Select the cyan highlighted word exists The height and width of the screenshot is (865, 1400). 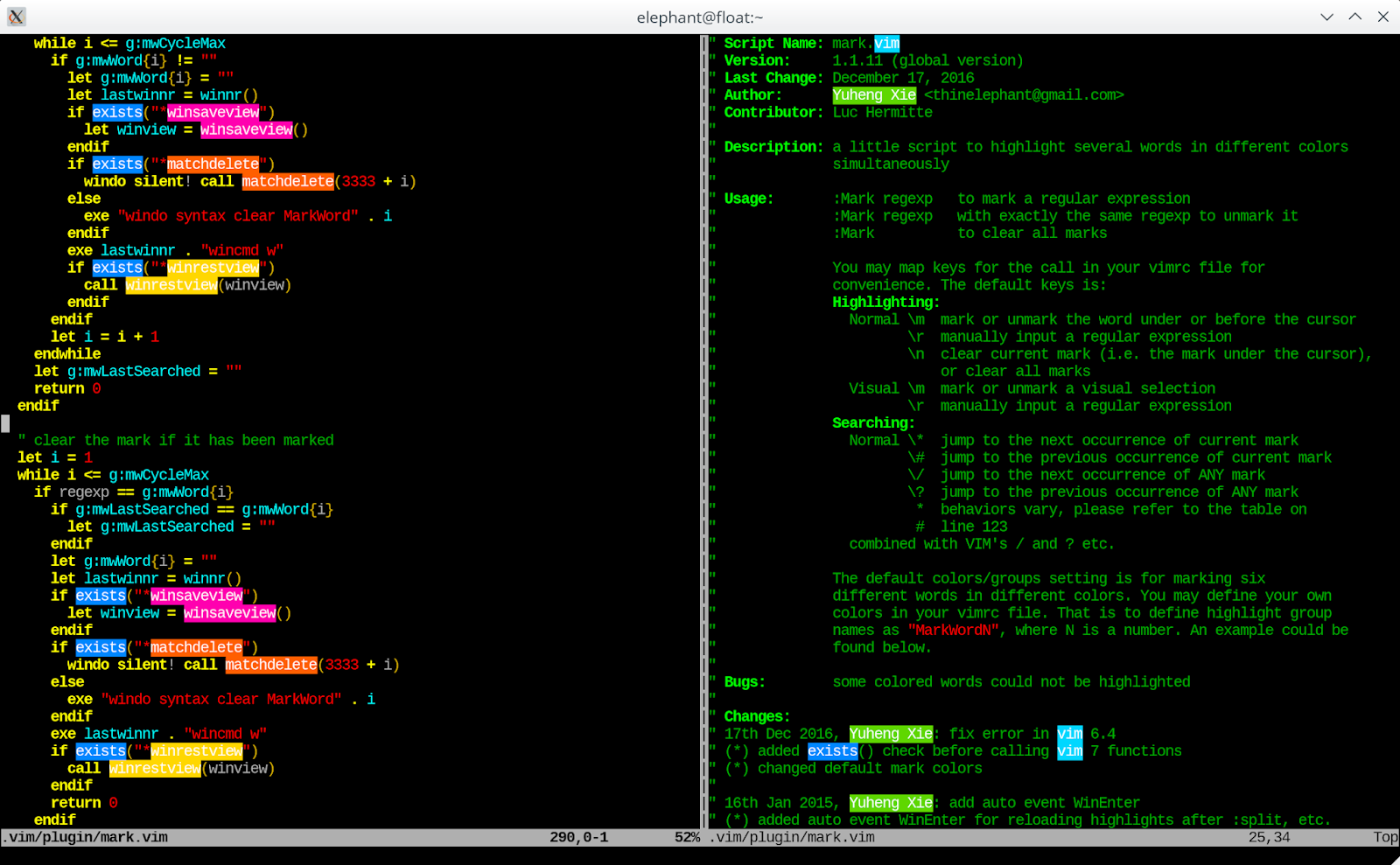pos(117,112)
